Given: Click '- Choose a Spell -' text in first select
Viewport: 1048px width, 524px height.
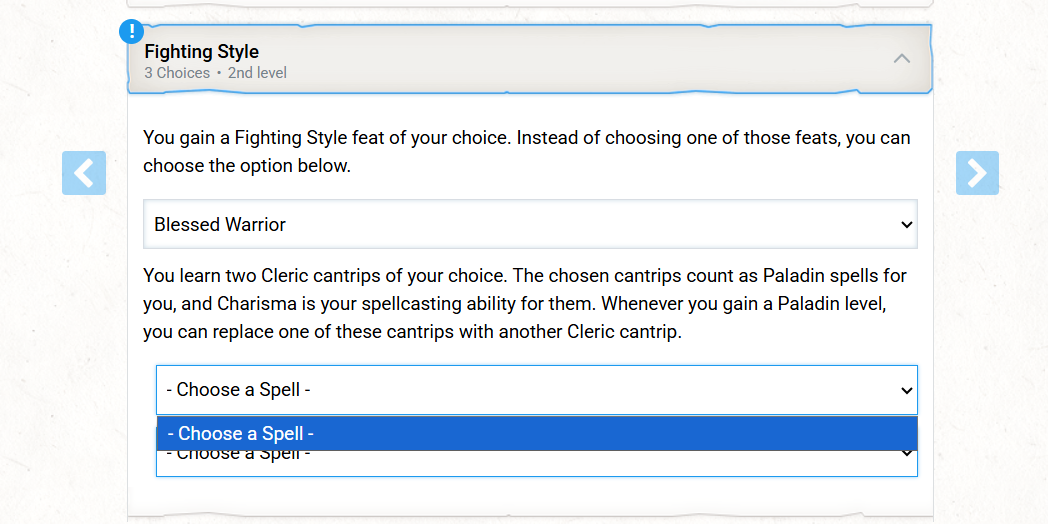Looking at the screenshot, I should 239,390.
